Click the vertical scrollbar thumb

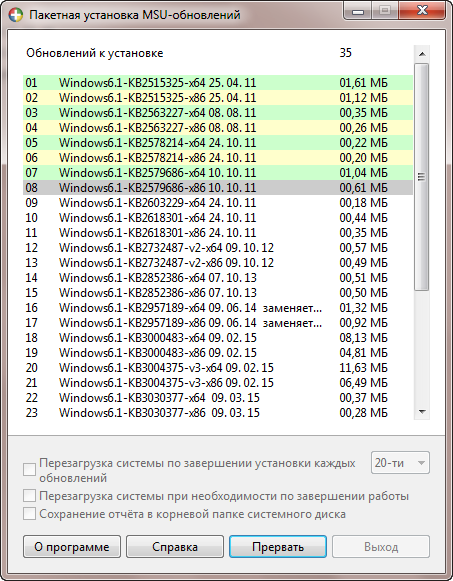422,177
